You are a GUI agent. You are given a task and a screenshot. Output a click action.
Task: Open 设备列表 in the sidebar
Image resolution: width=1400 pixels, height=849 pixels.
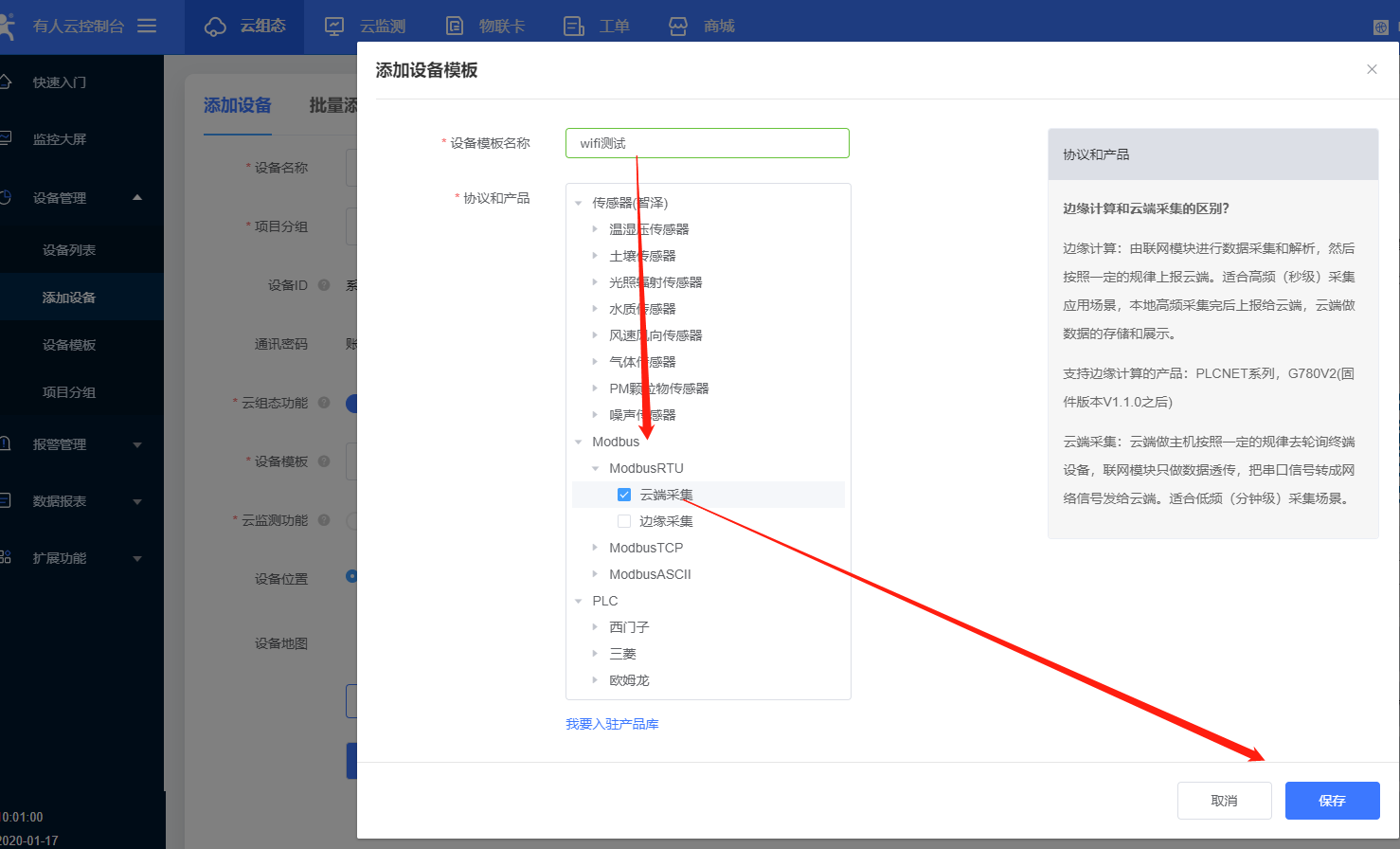[x=69, y=250]
